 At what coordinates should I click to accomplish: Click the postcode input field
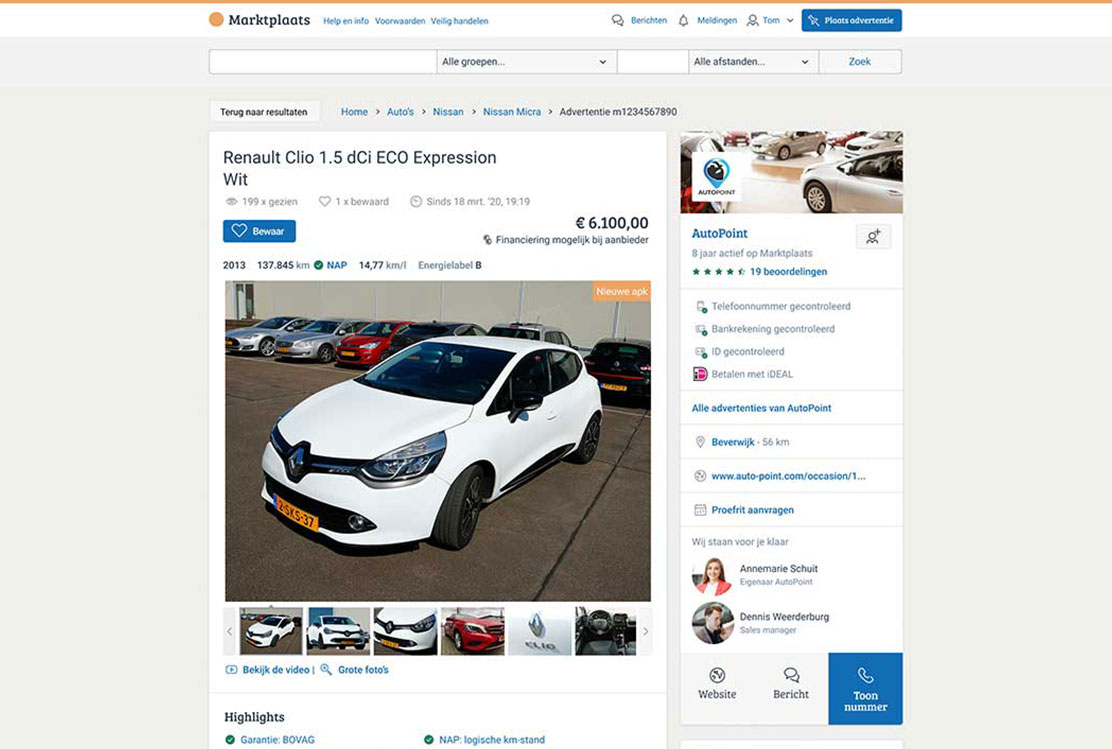[653, 62]
